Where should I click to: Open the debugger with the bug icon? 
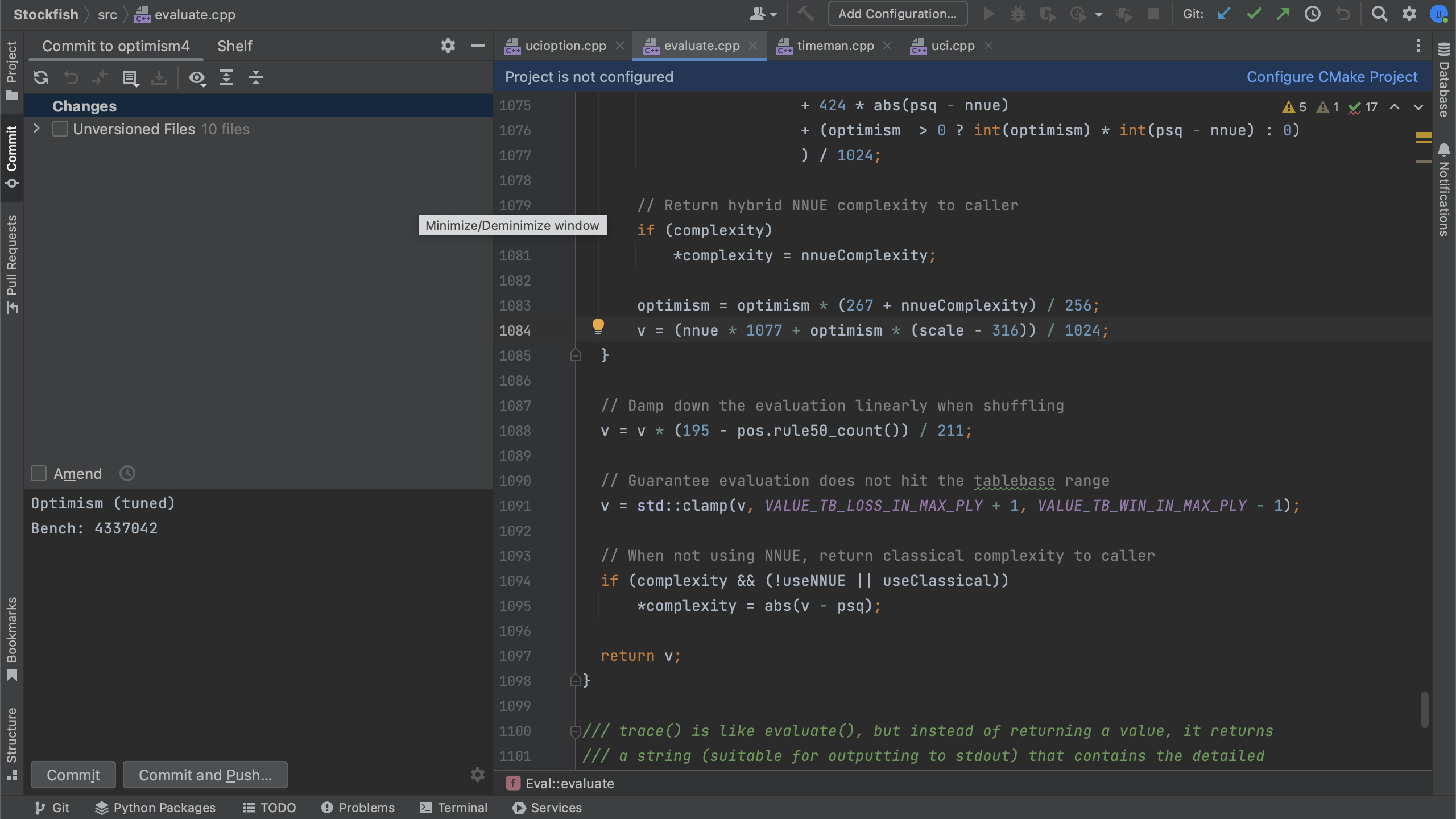tap(1017, 14)
